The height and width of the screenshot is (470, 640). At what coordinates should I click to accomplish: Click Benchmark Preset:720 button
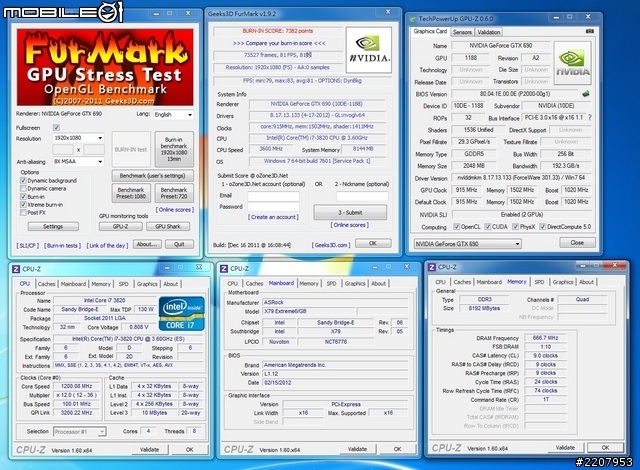174,193
